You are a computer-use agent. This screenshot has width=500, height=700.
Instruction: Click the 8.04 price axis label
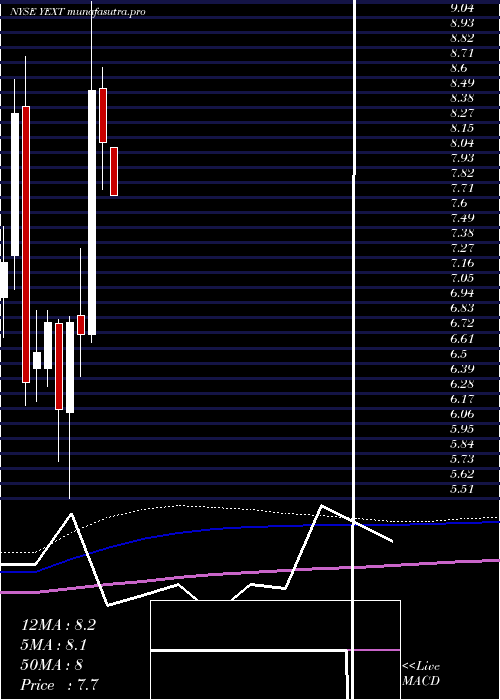[462, 143]
